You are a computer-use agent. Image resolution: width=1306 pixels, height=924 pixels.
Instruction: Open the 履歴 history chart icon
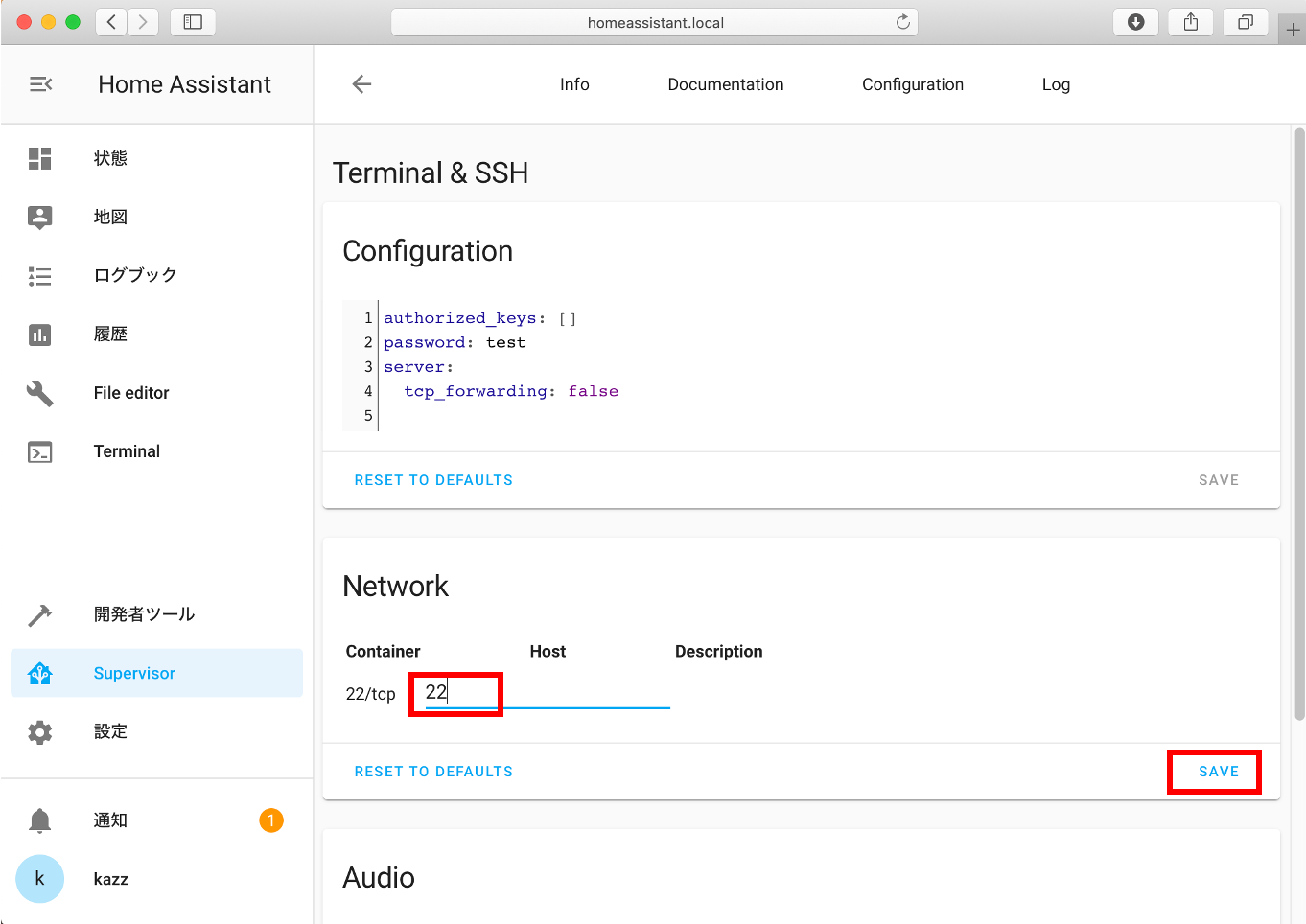point(39,335)
